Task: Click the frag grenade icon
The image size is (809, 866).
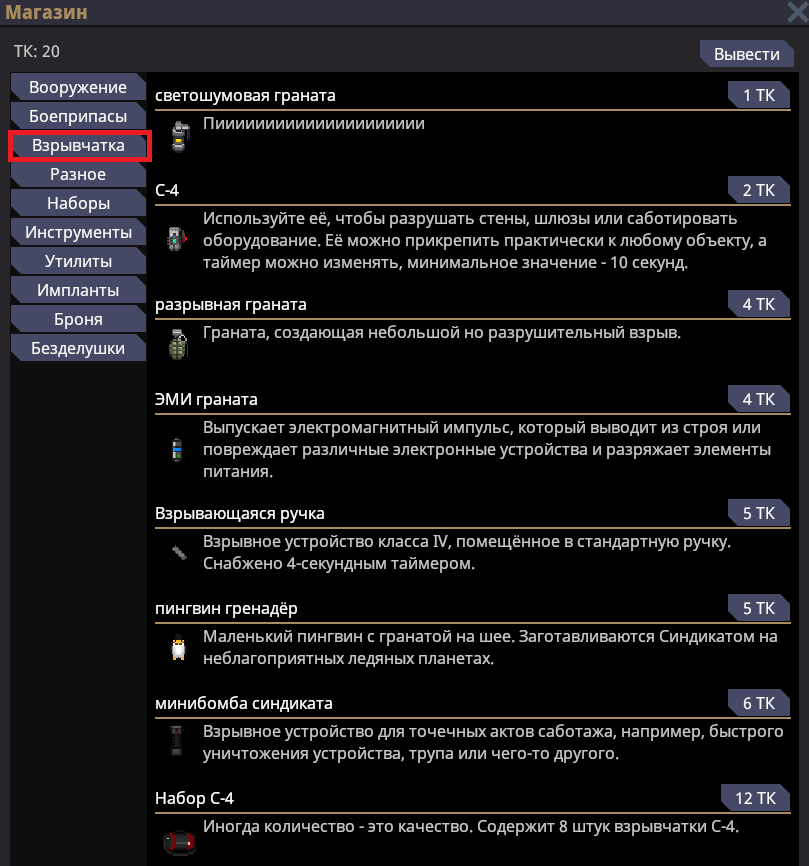Action: coord(178,344)
